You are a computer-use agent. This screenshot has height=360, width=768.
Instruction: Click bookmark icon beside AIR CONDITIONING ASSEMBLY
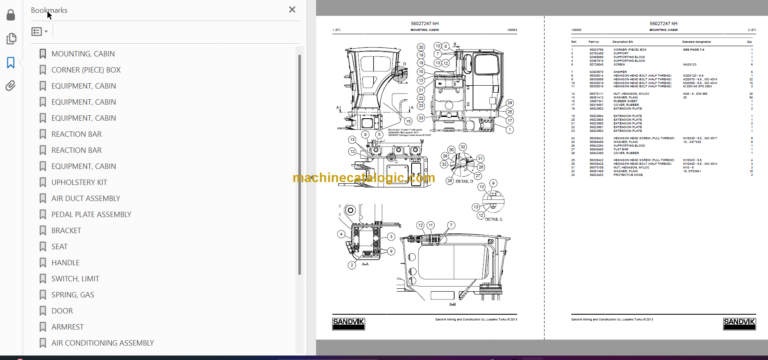point(43,343)
